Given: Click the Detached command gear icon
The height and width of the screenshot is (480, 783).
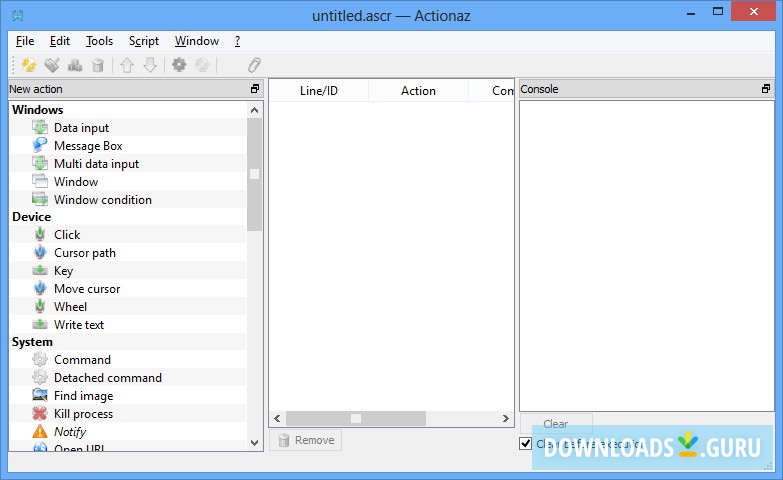Looking at the screenshot, I should click(40, 377).
